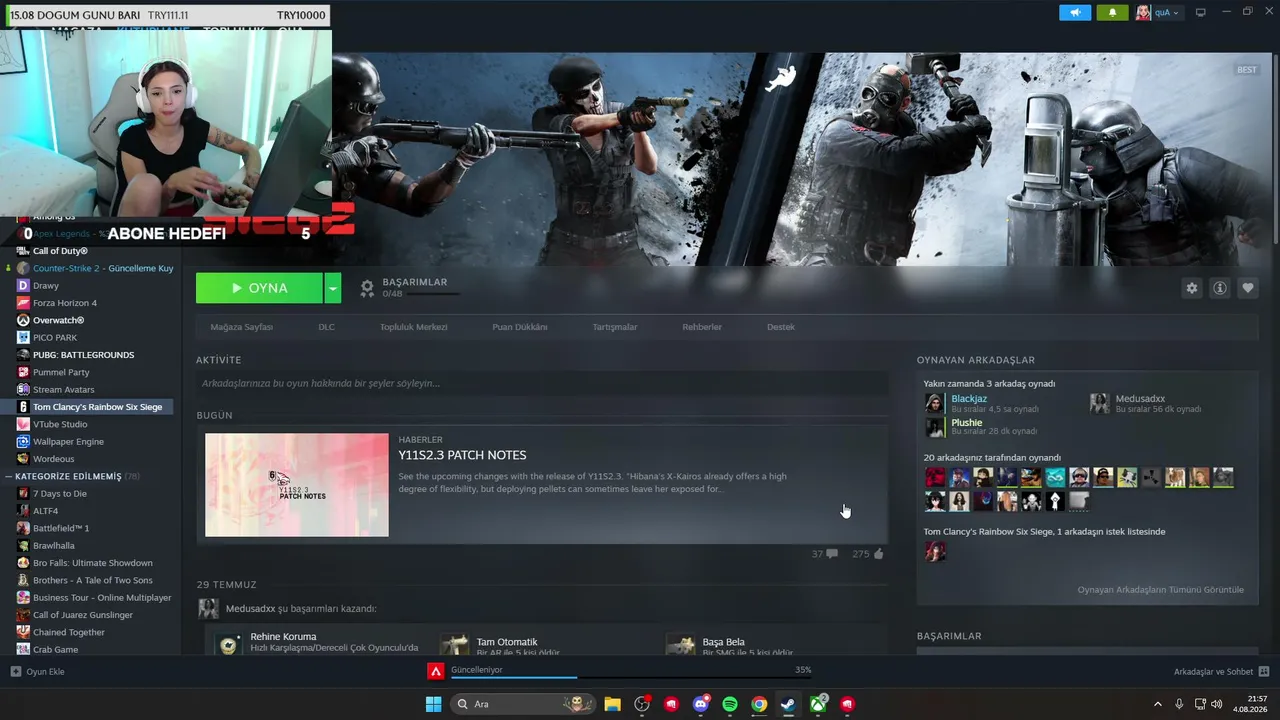Open friend Medusadxx in friends panel
This screenshot has height=720, width=1280.
pos(1140,399)
